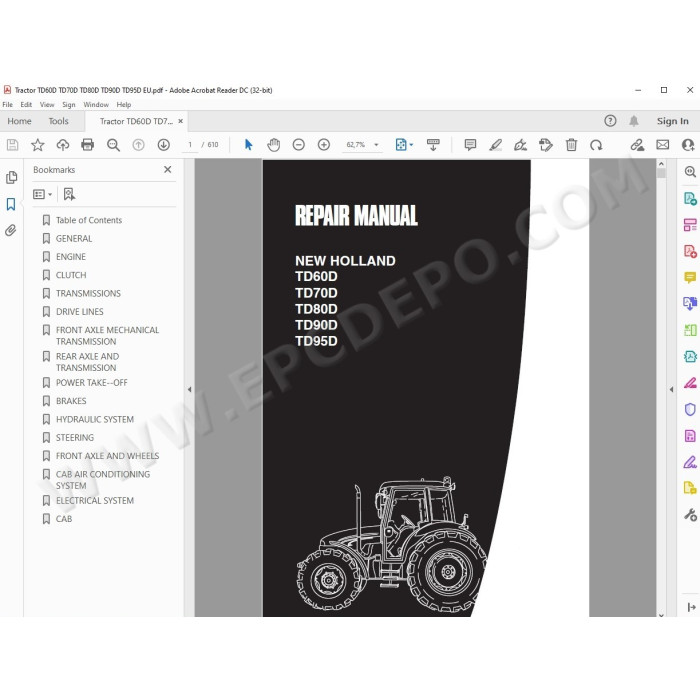Click the trash delete icon
Viewport: 700px width, 700px height.
coord(571,145)
